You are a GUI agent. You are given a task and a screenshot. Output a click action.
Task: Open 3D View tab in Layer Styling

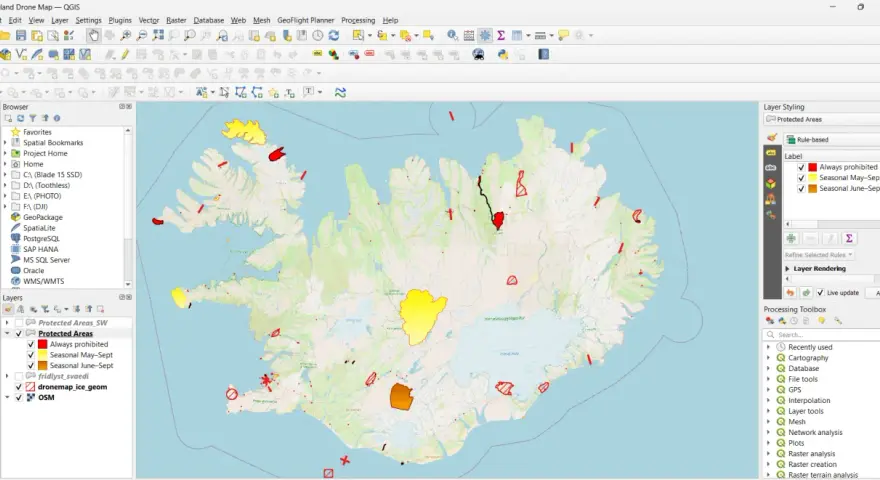click(x=771, y=184)
